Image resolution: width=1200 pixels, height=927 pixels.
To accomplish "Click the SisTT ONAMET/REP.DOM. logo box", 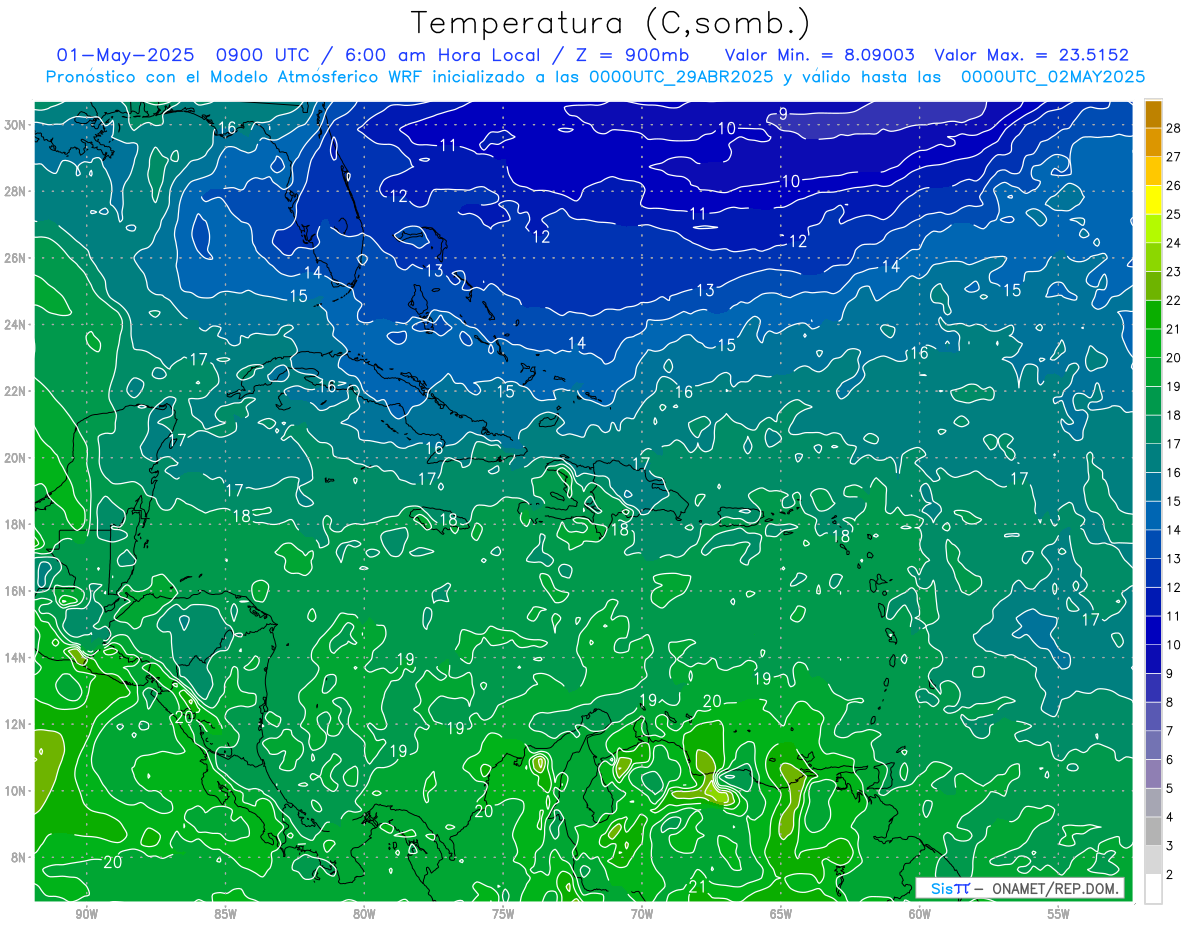I will click(x=1020, y=888).
